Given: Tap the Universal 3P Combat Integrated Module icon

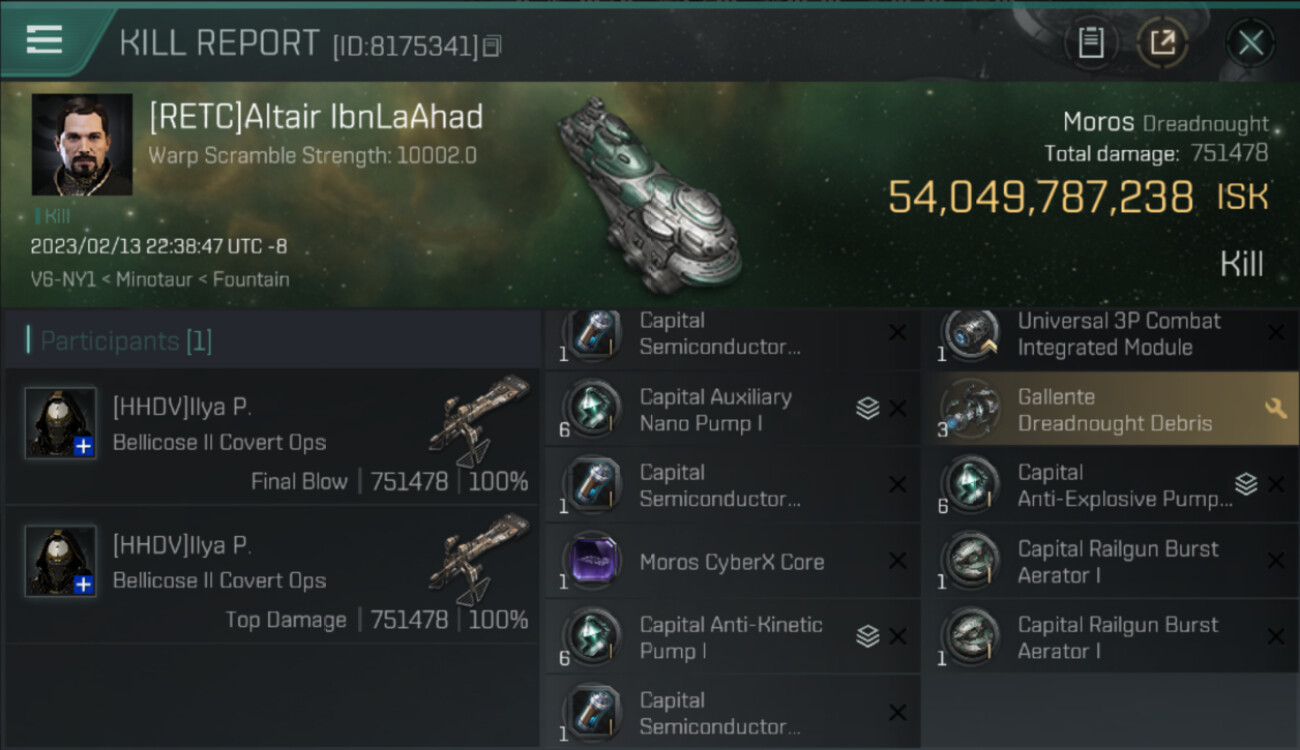Looking at the screenshot, I should [970, 334].
